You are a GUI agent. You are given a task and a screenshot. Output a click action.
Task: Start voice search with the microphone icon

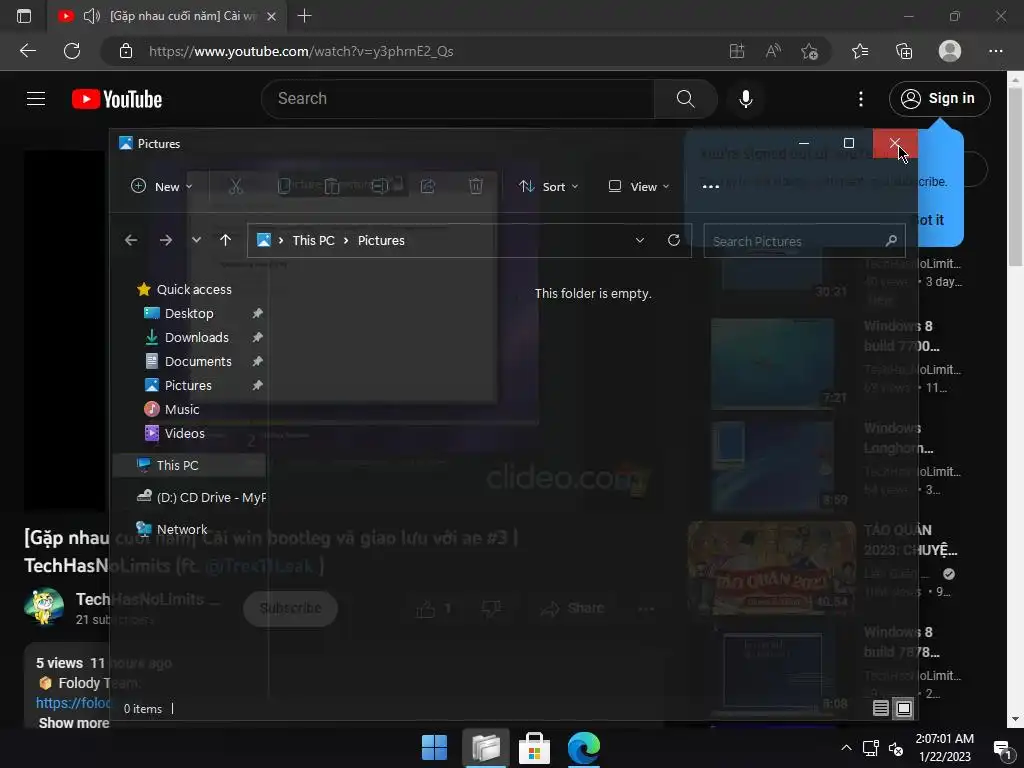tap(746, 99)
